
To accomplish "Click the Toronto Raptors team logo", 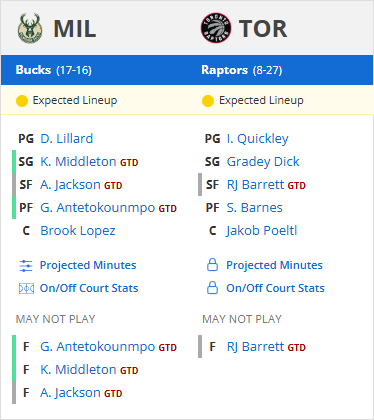I will (216, 28).
